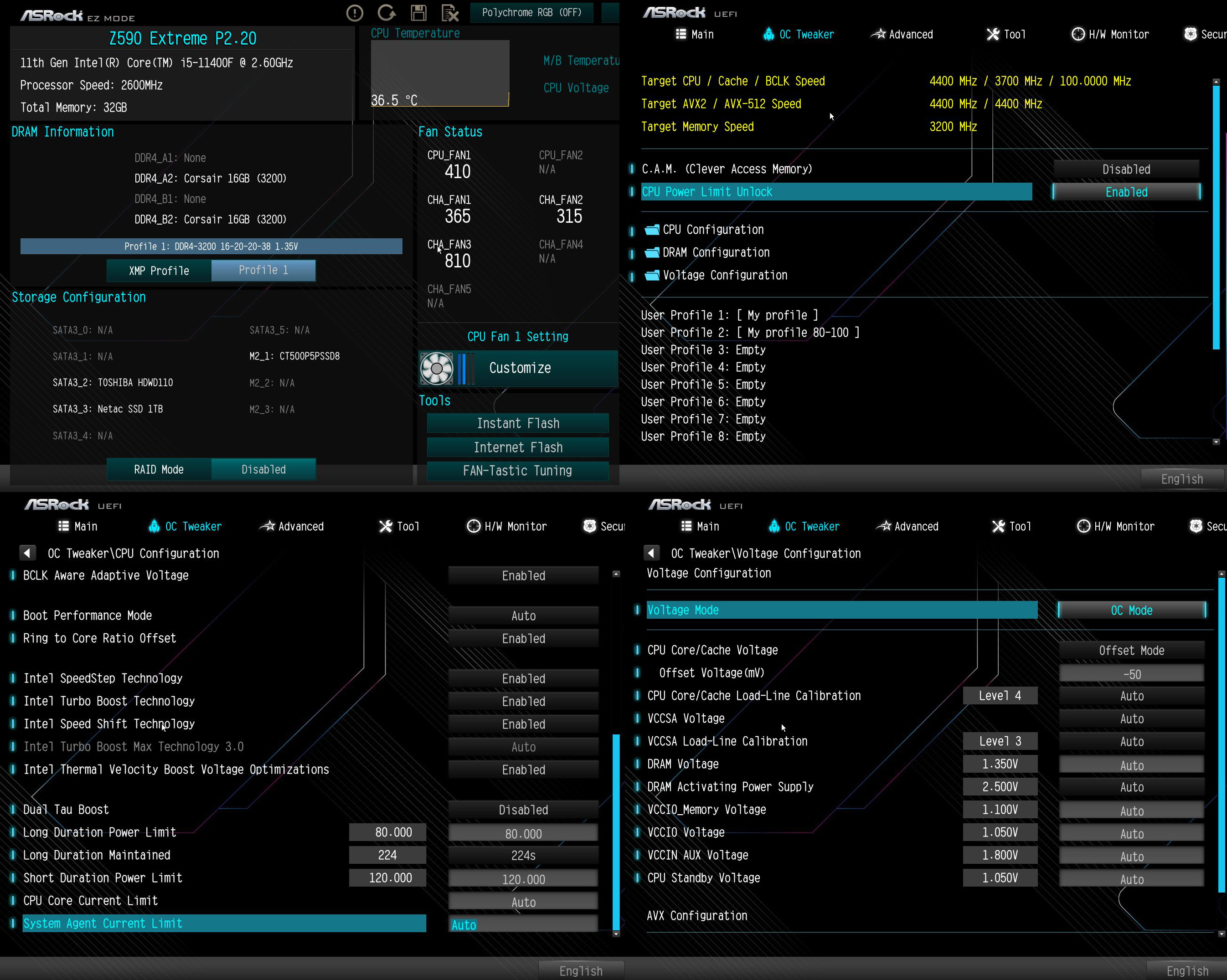Toggle the RAID Mode Disabled button
The image size is (1227, 980).
[263, 469]
